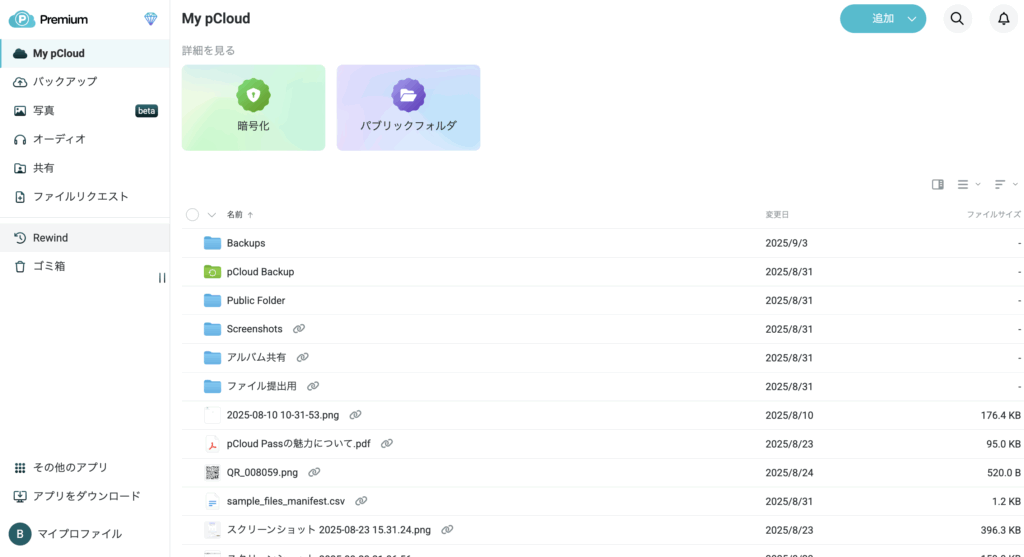Click the 詳細を見る link
This screenshot has width=1024, height=557.
(x=208, y=50)
